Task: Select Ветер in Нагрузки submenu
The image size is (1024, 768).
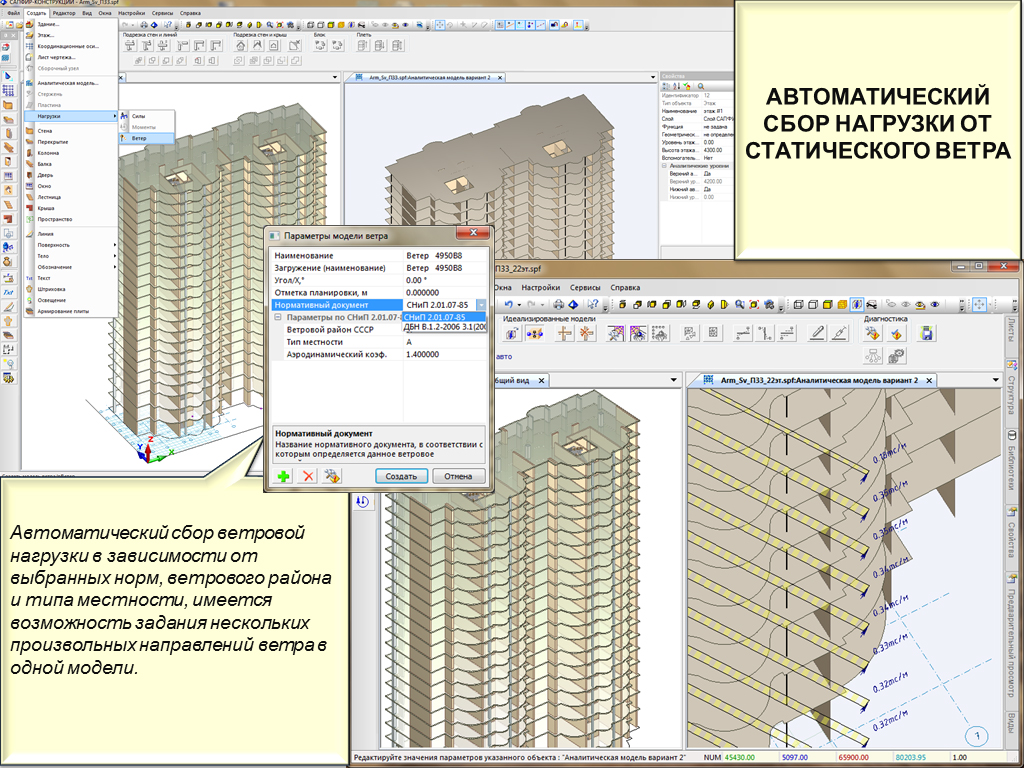Action: (140, 138)
